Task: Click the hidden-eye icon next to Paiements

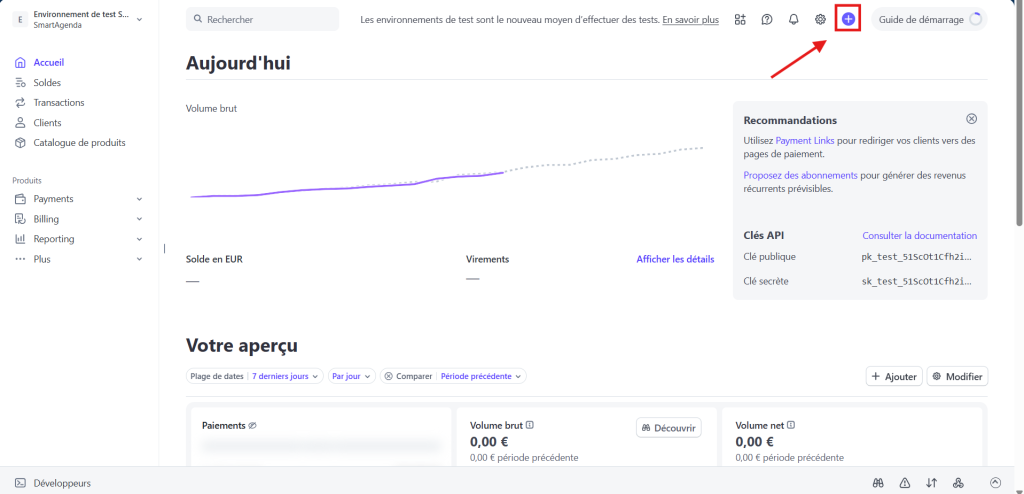Action: (x=253, y=425)
